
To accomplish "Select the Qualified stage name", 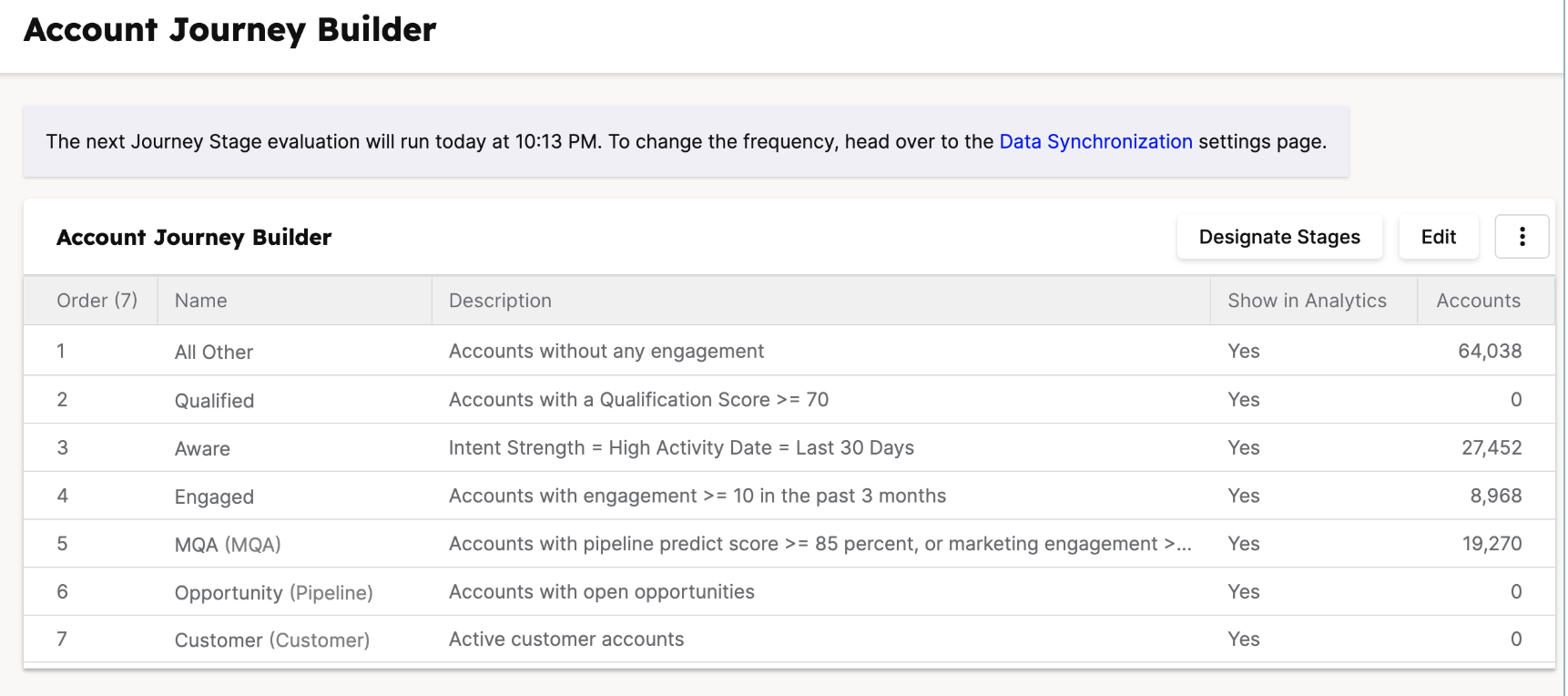I will (x=214, y=401).
